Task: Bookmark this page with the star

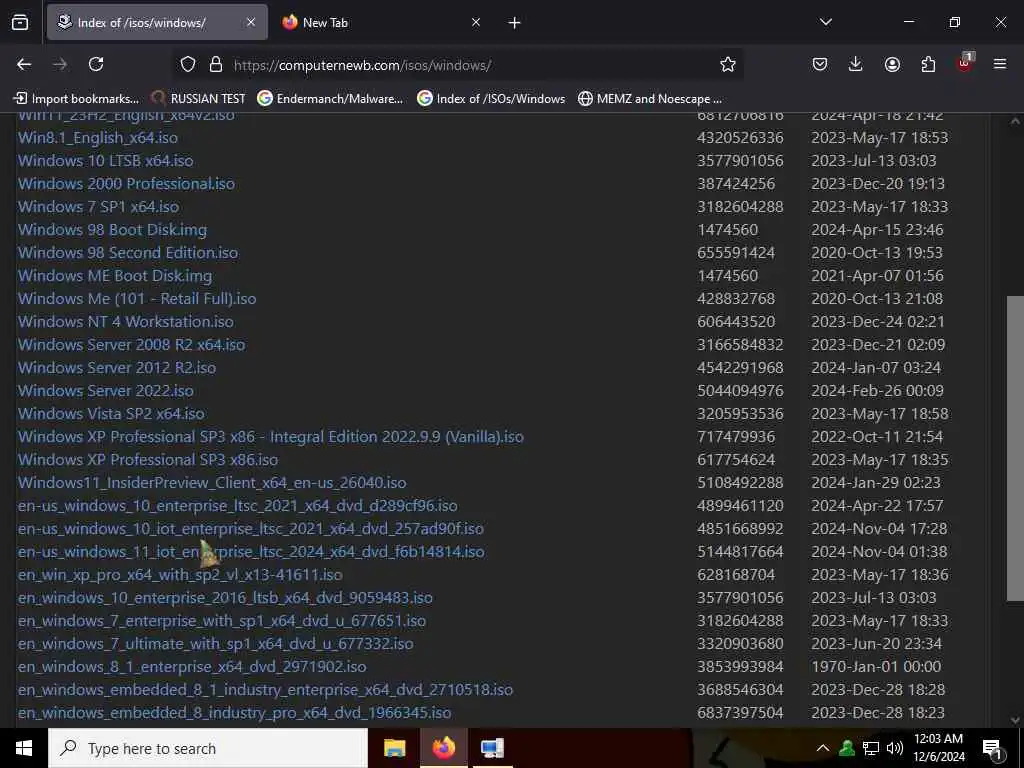Action: pos(728,64)
